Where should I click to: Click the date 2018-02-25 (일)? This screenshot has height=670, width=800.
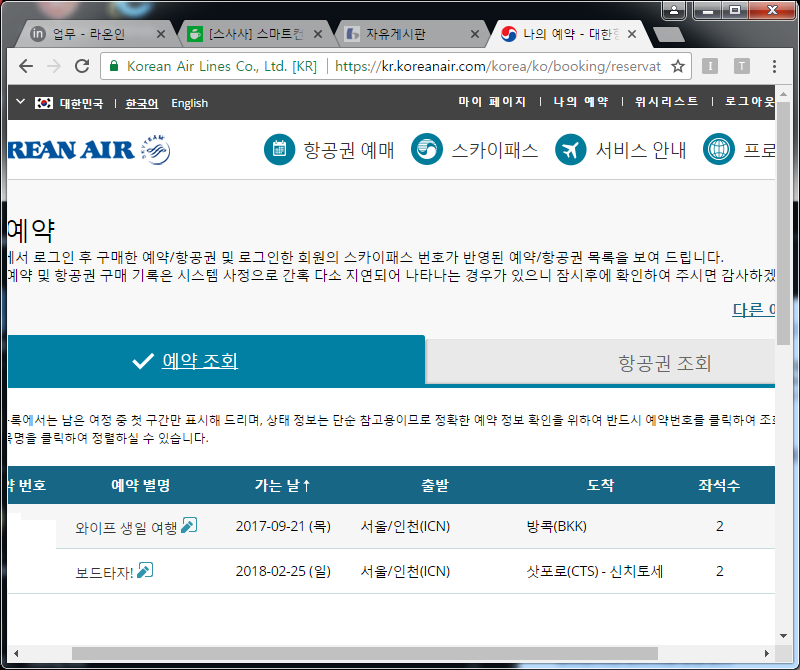click(x=283, y=571)
